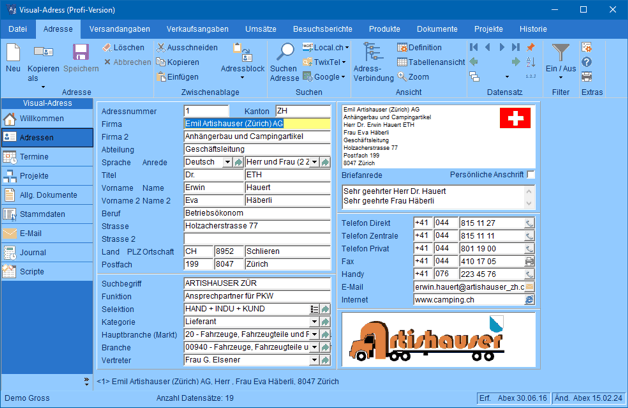Switch to the Besuchsberichte tab

coord(322,29)
